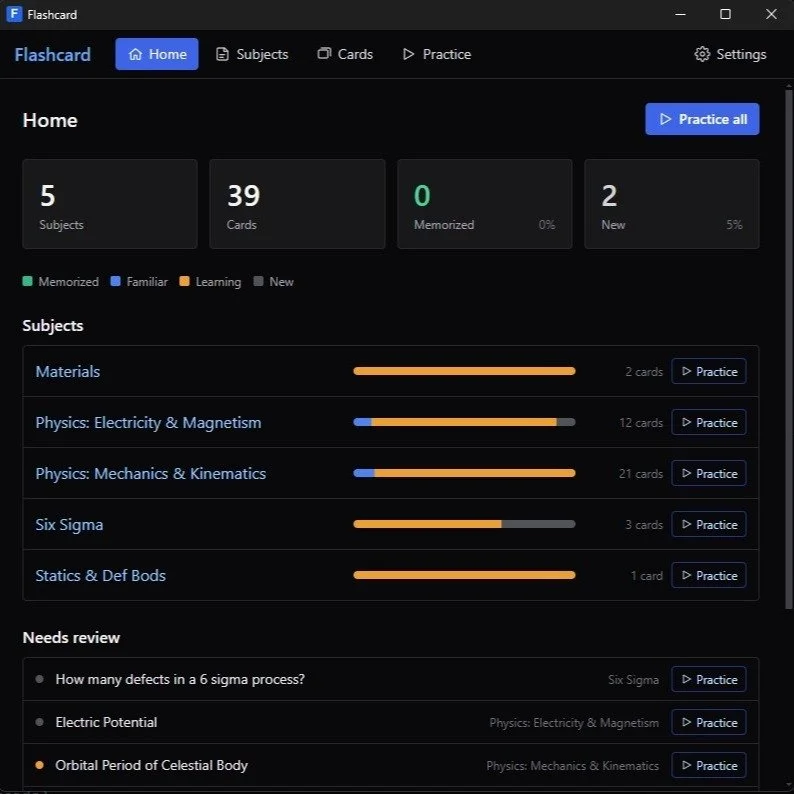794x794 pixels.
Task: Click 'Physics: Mechanics & Kinematics' label in Needs review
Action: click(573, 766)
